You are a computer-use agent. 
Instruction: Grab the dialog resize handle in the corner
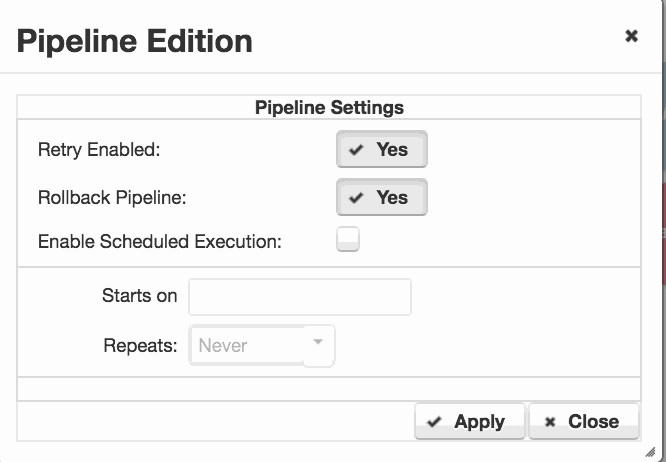pos(650,452)
